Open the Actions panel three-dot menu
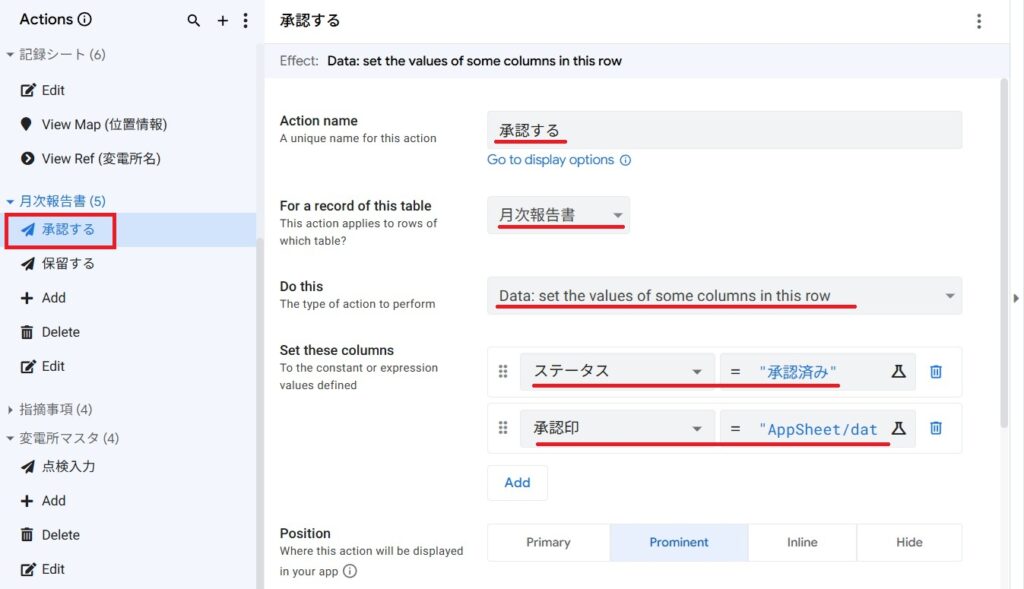The image size is (1024, 589). [x=246, y=20]
